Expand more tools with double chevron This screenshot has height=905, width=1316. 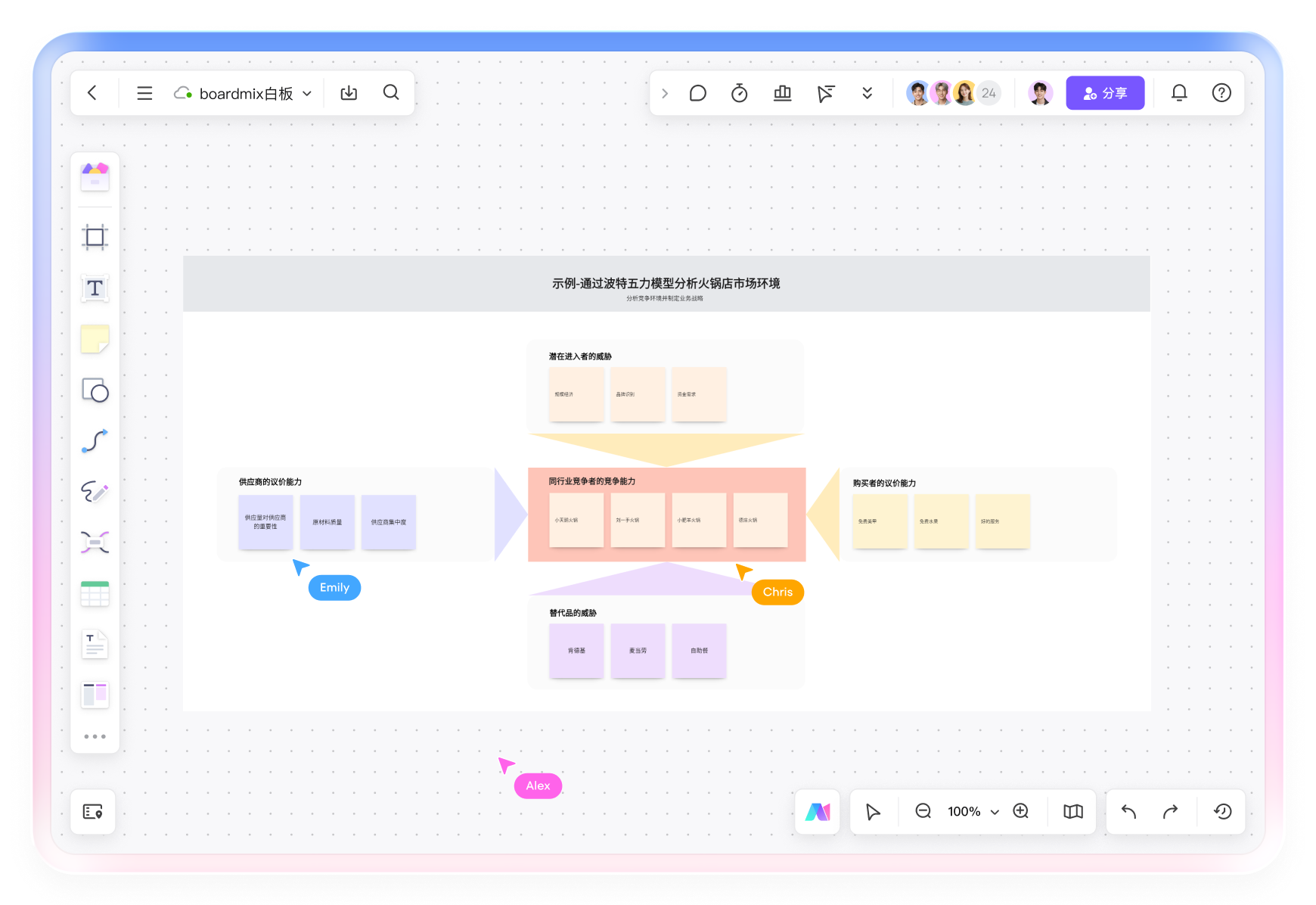click(x=867, y=93)
